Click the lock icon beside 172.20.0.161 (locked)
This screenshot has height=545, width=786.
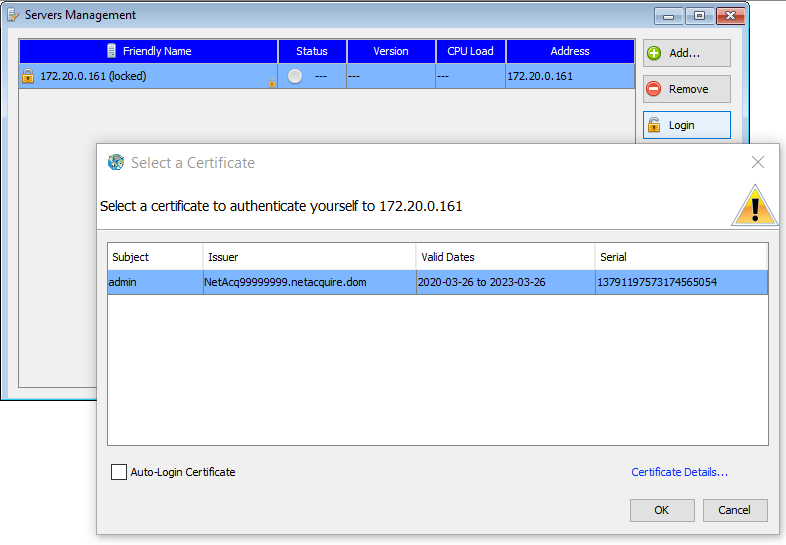click(x=28, y=76)
